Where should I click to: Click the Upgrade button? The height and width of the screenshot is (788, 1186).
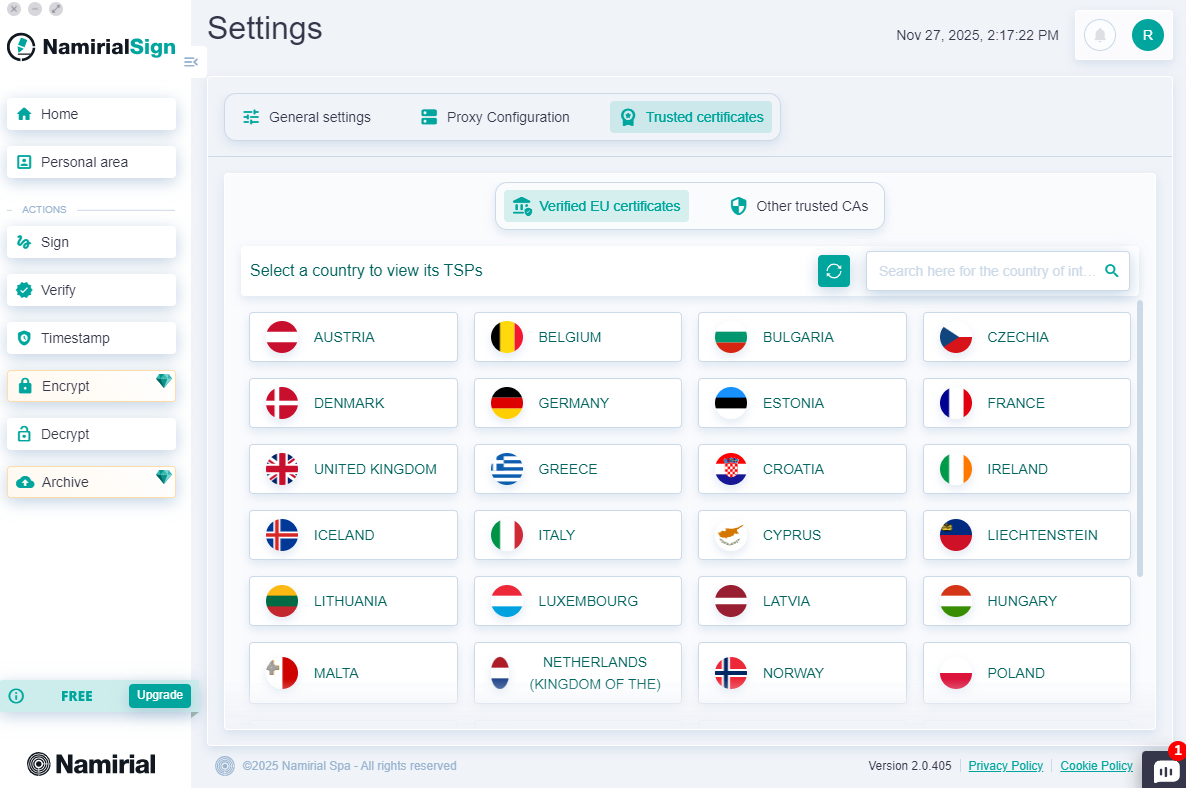point(159,694)
